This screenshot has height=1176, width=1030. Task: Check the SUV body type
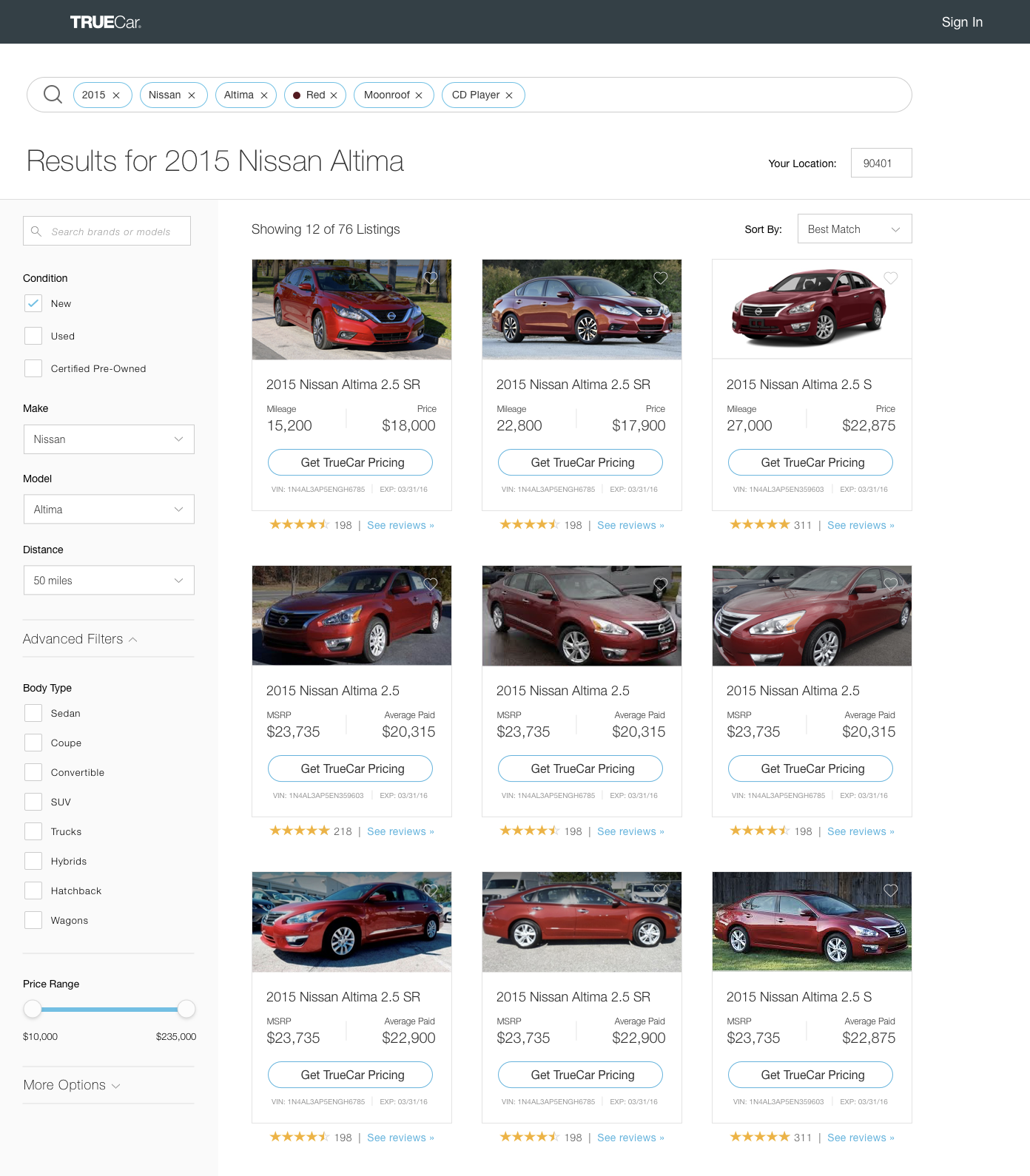[x=33, y=802]
